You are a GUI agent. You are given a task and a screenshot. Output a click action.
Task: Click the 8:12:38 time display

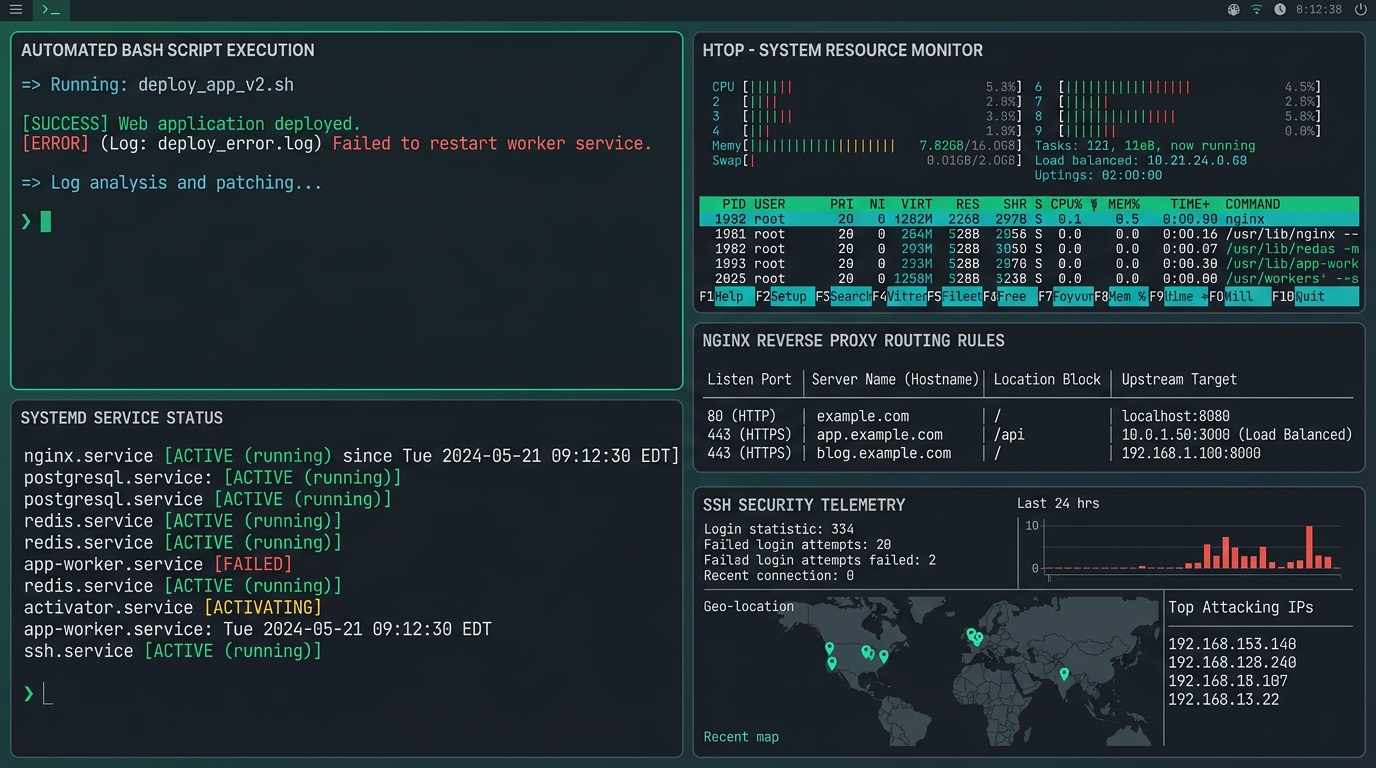(x=1318, y=10)
